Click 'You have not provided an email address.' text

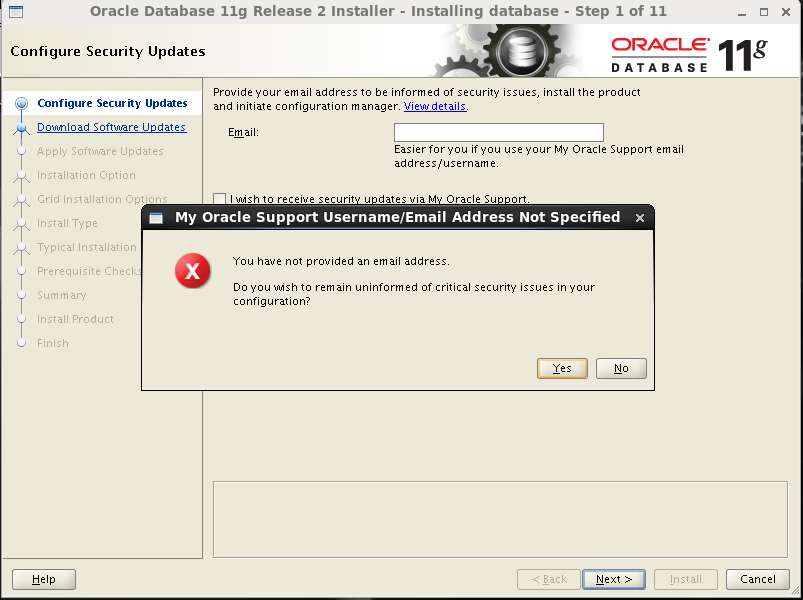pos(341,261)
